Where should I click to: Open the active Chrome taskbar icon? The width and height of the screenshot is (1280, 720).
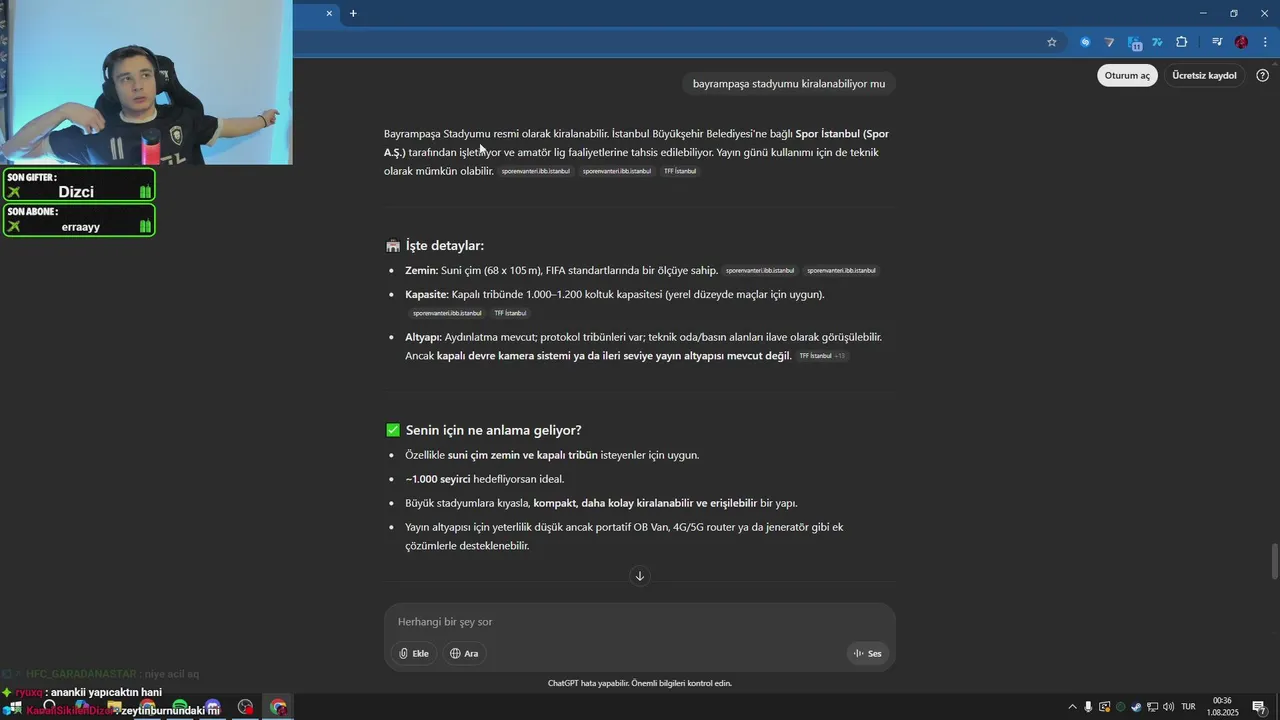click(x=278, y=707)
